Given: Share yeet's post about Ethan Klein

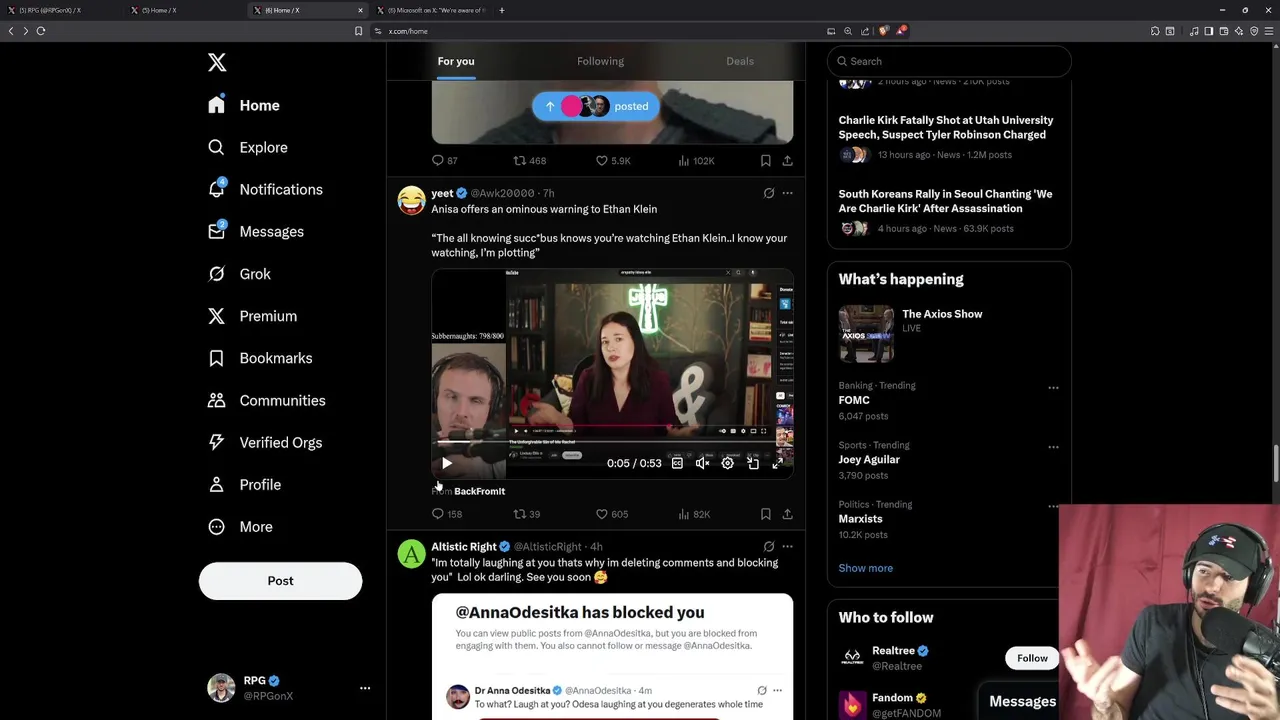Looking at the screenshot, I should point(787,514).
